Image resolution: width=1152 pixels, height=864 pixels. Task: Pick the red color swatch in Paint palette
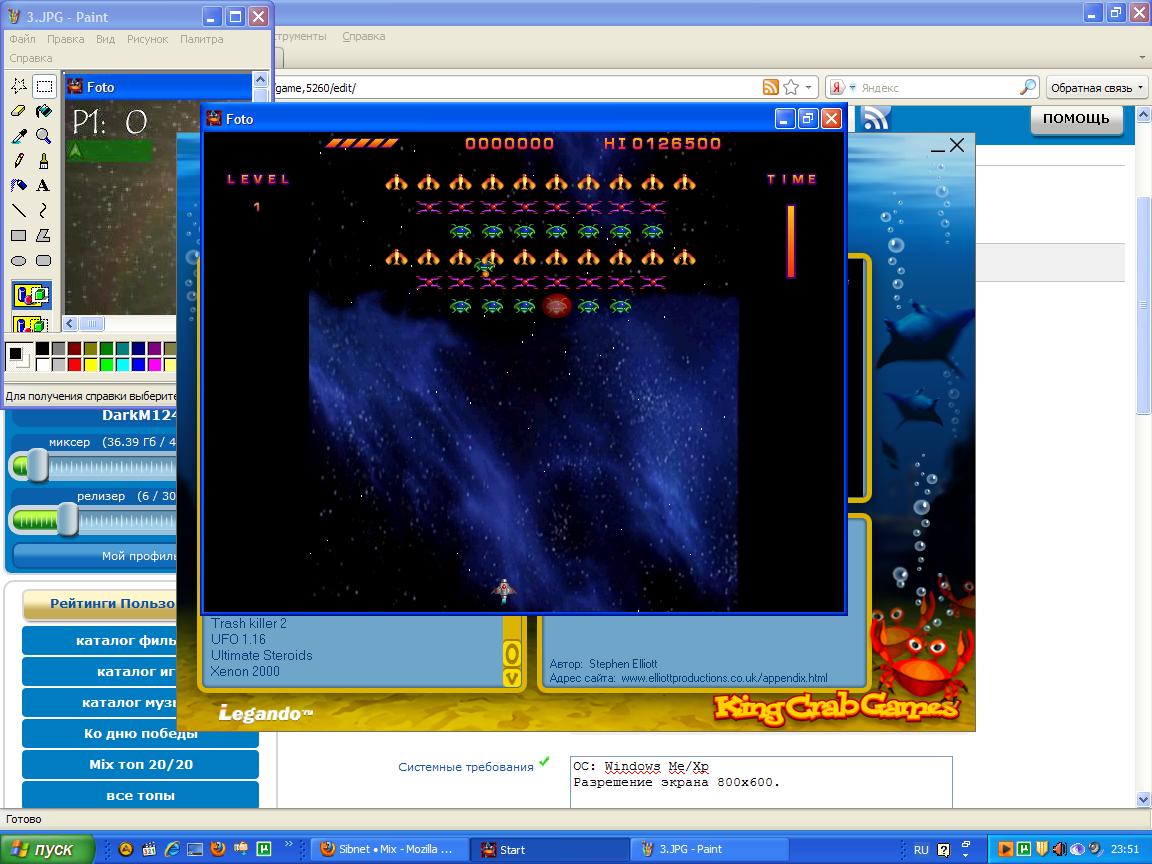(x=74, y=364)
